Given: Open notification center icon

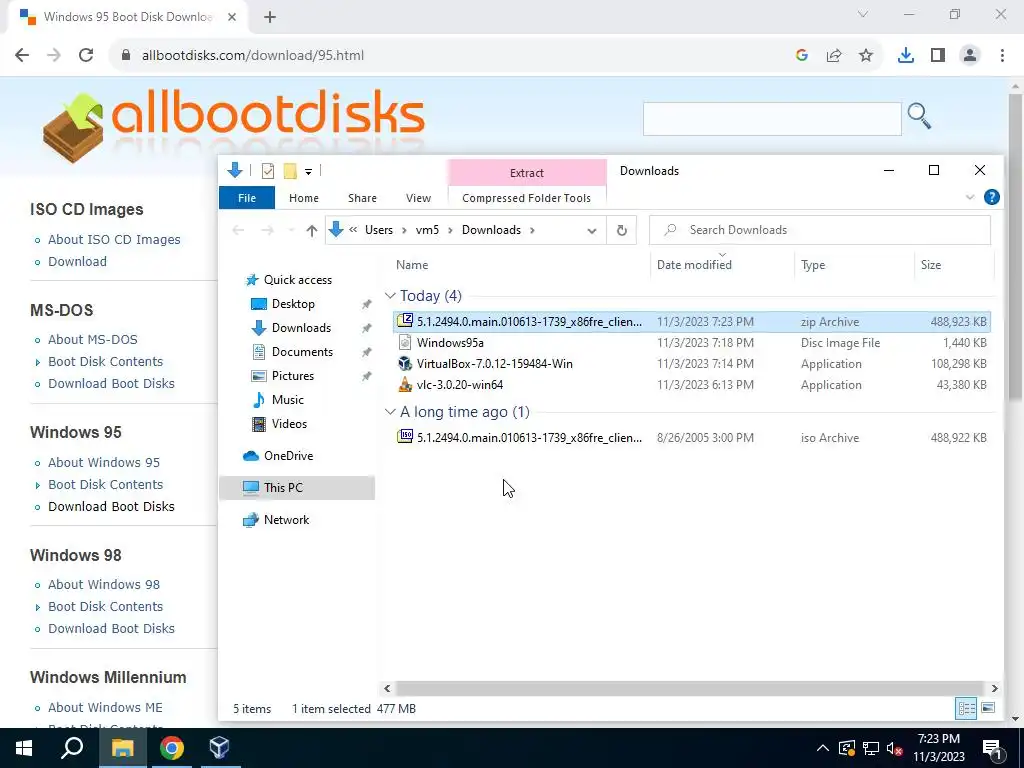Looking at the screenshot, I should click(991, 748).
